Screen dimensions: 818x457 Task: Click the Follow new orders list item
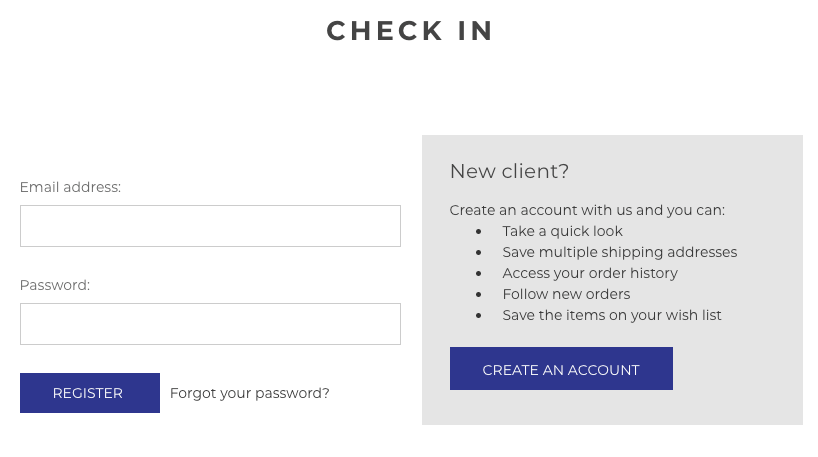566,294
